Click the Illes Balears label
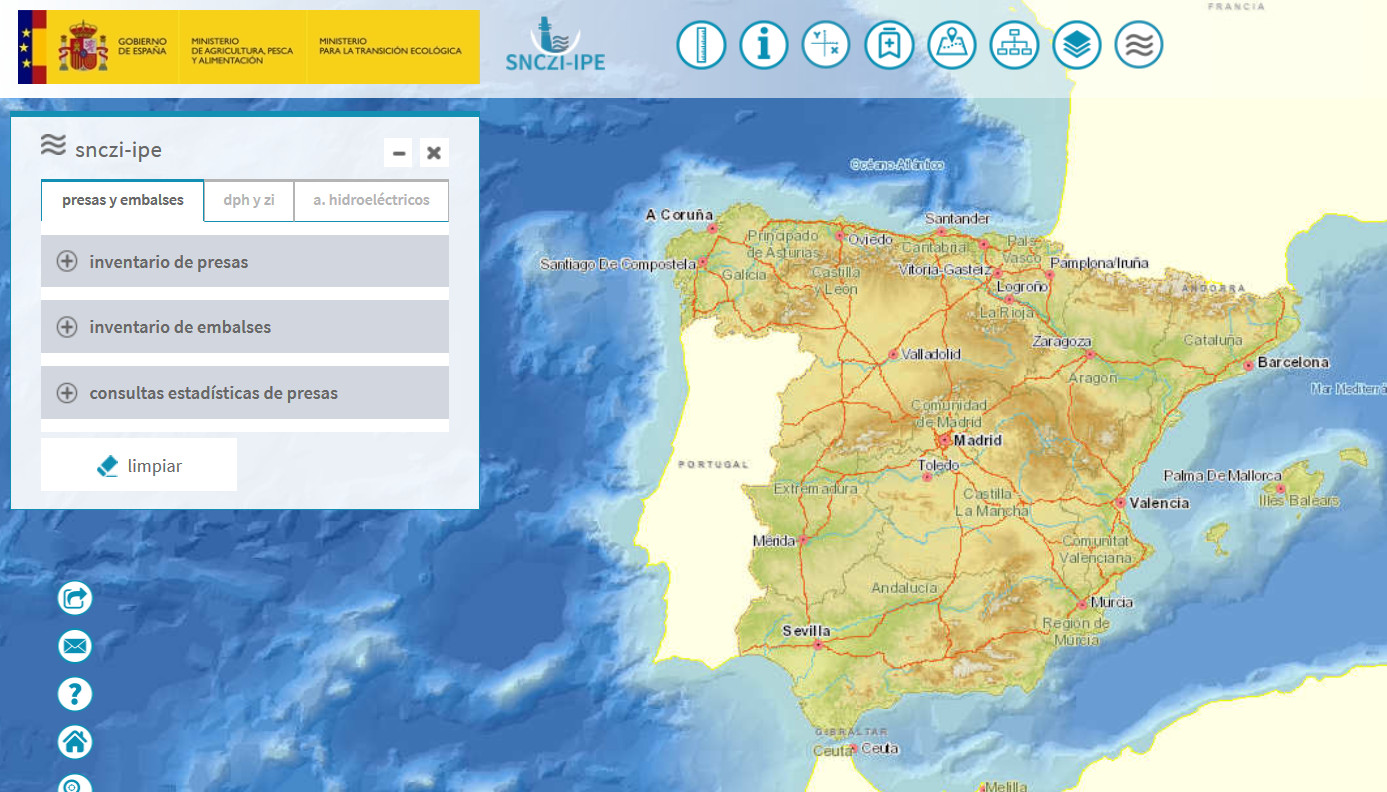Image resolution: width=1387 pixels, height=792 pixels. 1299,500
